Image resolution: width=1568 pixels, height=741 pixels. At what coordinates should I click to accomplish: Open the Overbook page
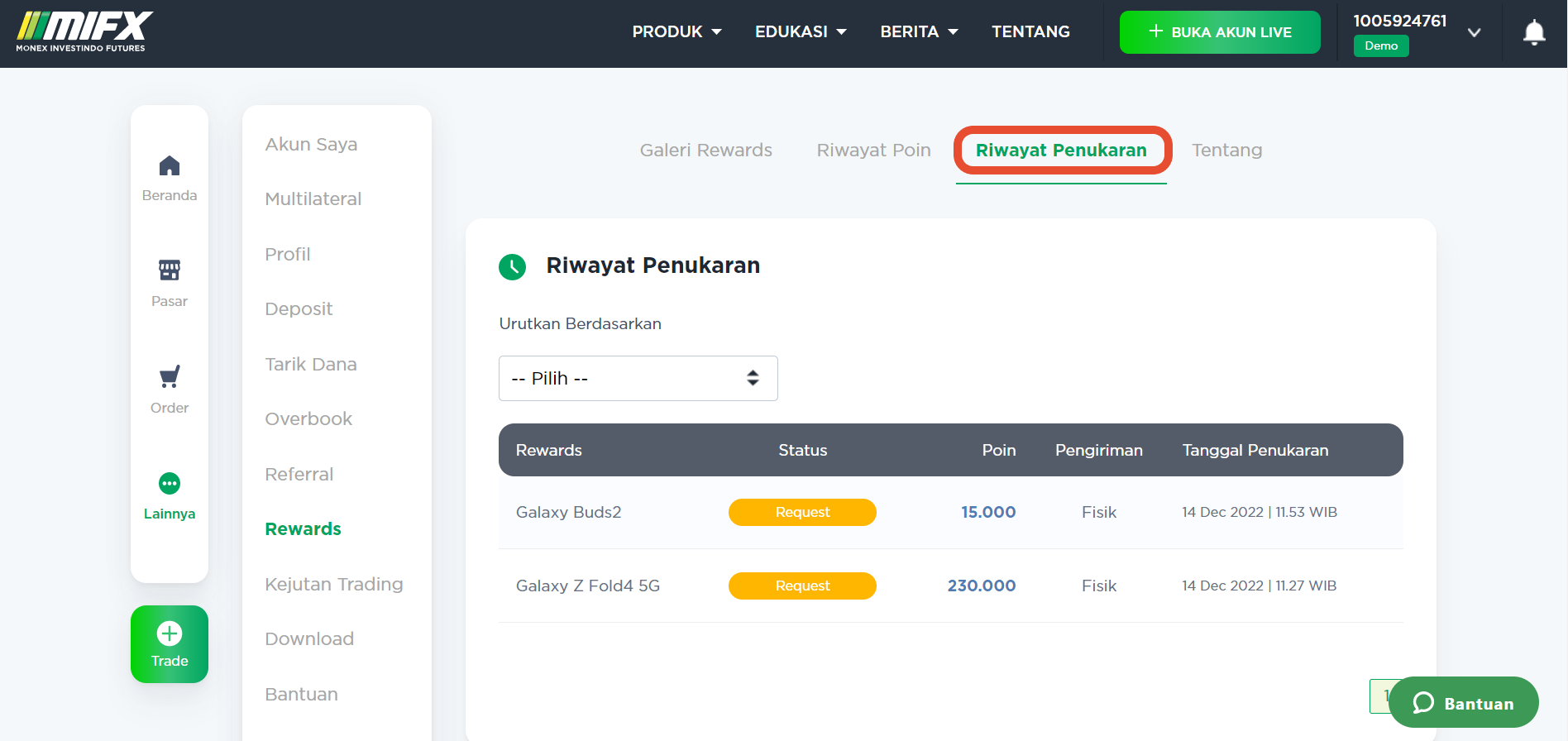point(308,418)
